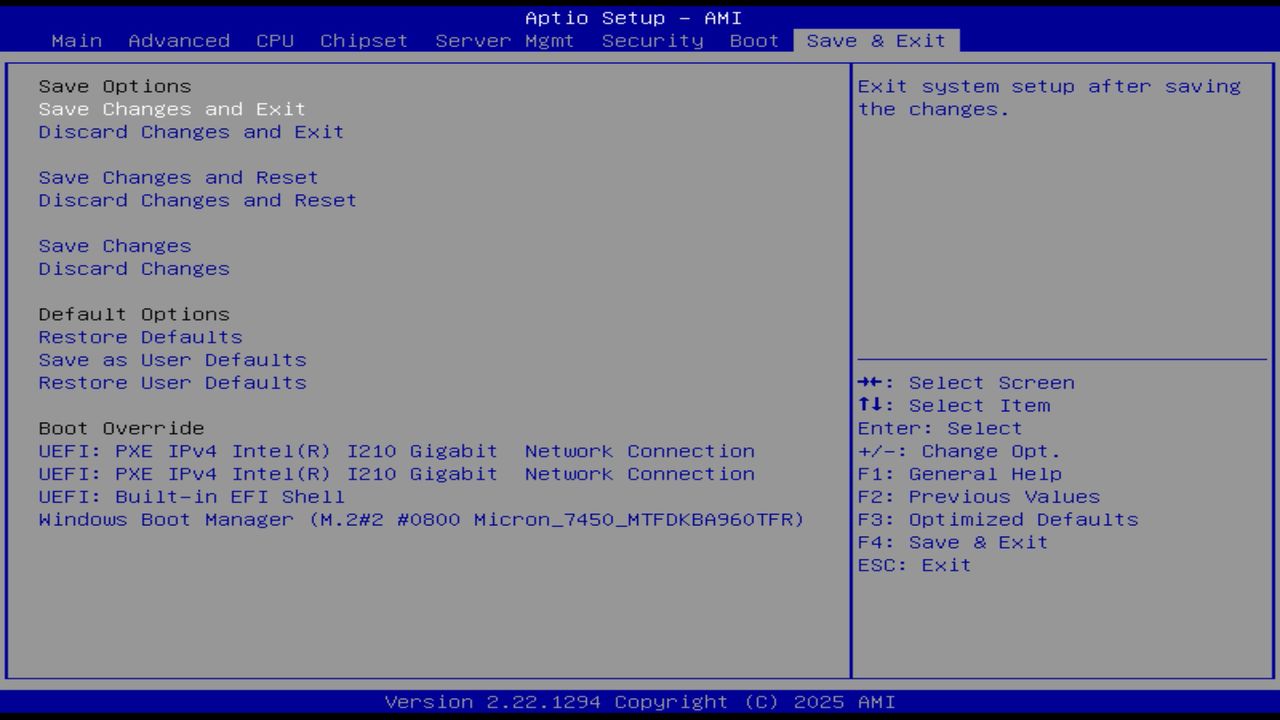This screenshot has width=1280, height=720.
Task: Choose Restore Defaults
Action: click(139, 336)
